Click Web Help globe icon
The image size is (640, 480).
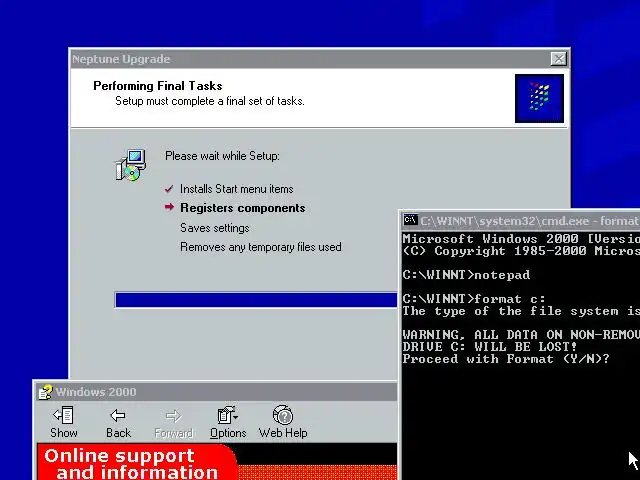coord(282,415)
